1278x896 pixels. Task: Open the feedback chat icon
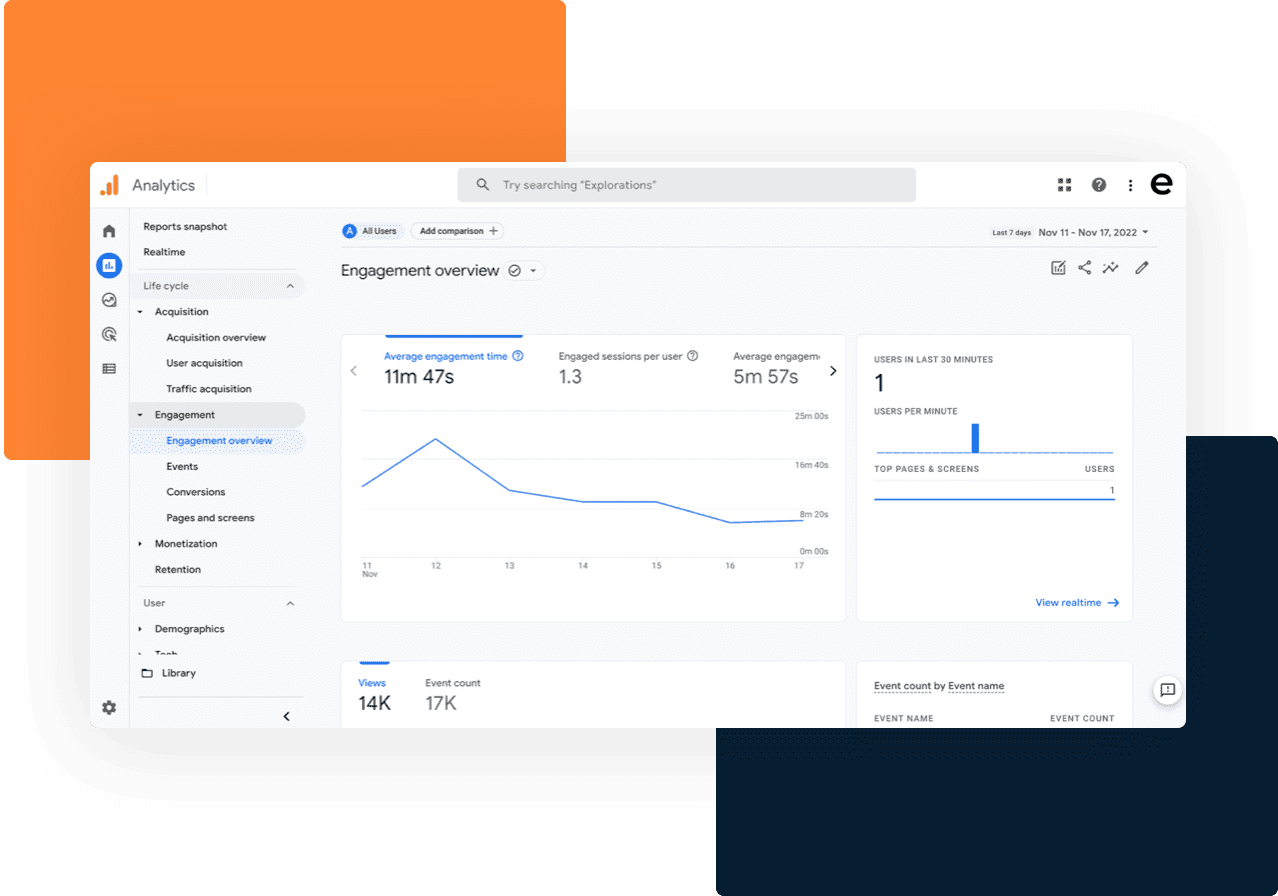1167,690
